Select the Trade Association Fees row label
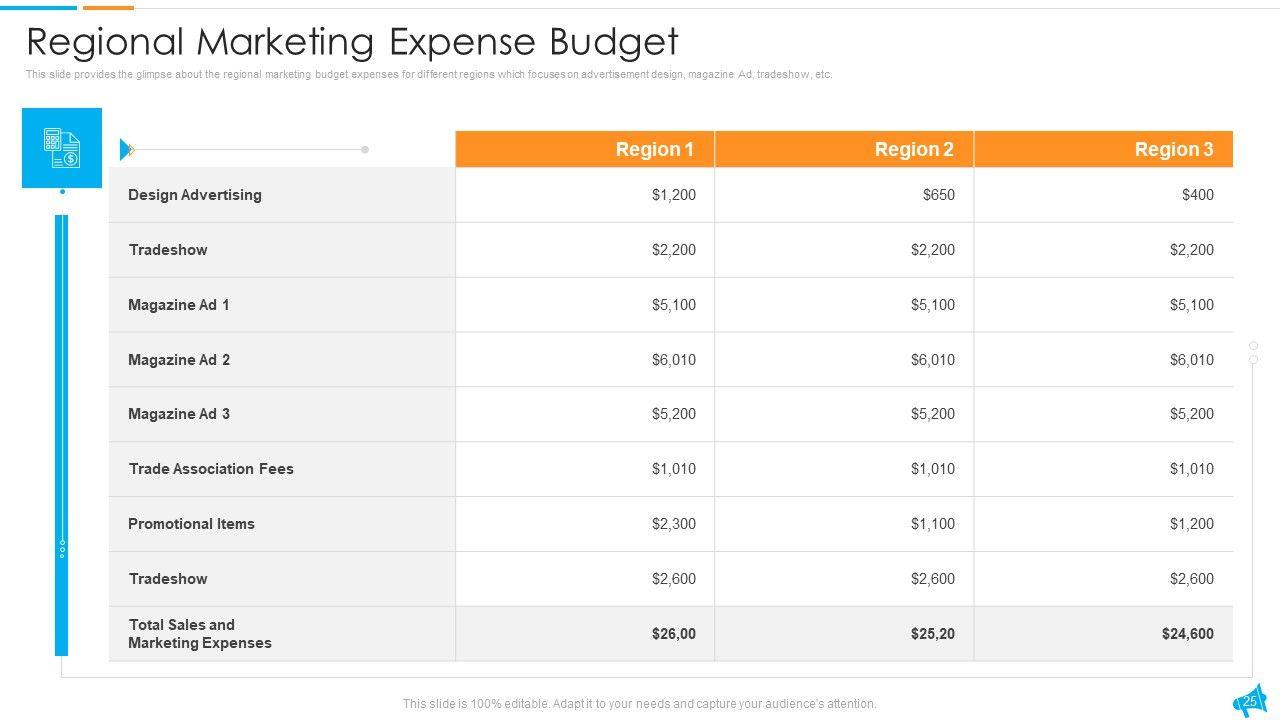The height and width of the screenshot is (720, 1280). [x=211, y=469]
